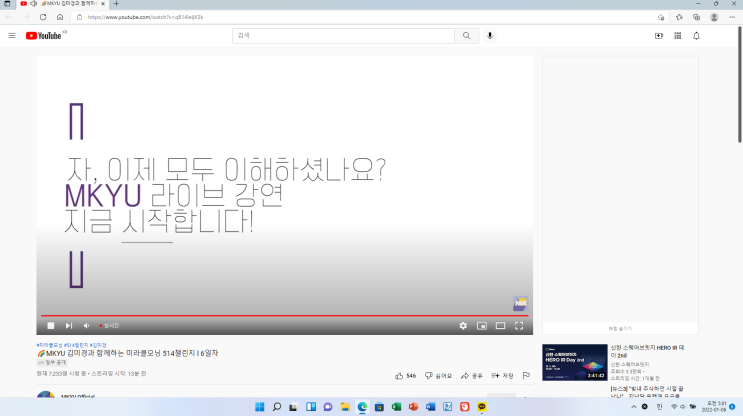
Task: Switch to miniplayer mode
Action: click(481, 326)
